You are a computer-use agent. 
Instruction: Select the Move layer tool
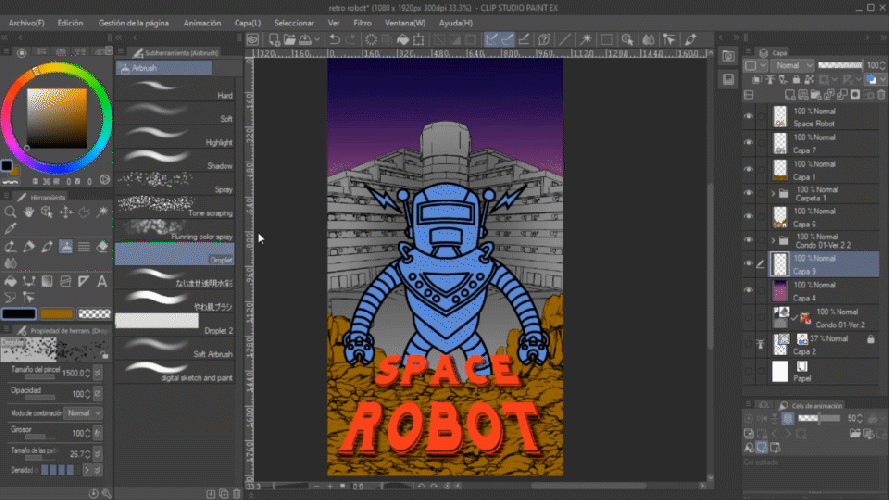click(66, 212)
